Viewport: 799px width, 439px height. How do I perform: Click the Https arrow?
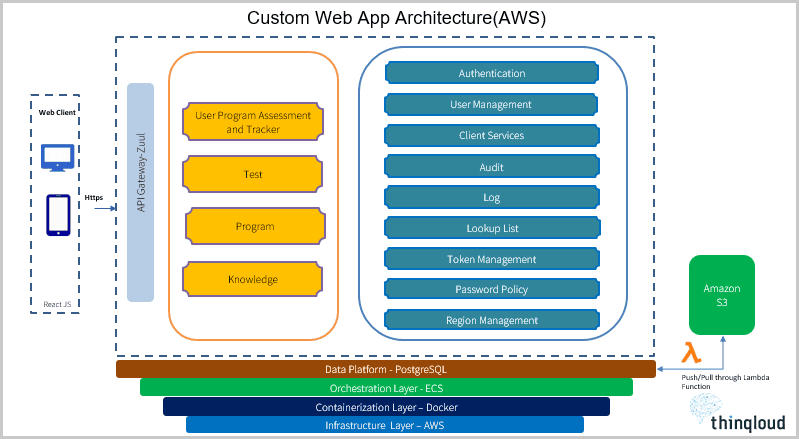[x=105, y=208]
